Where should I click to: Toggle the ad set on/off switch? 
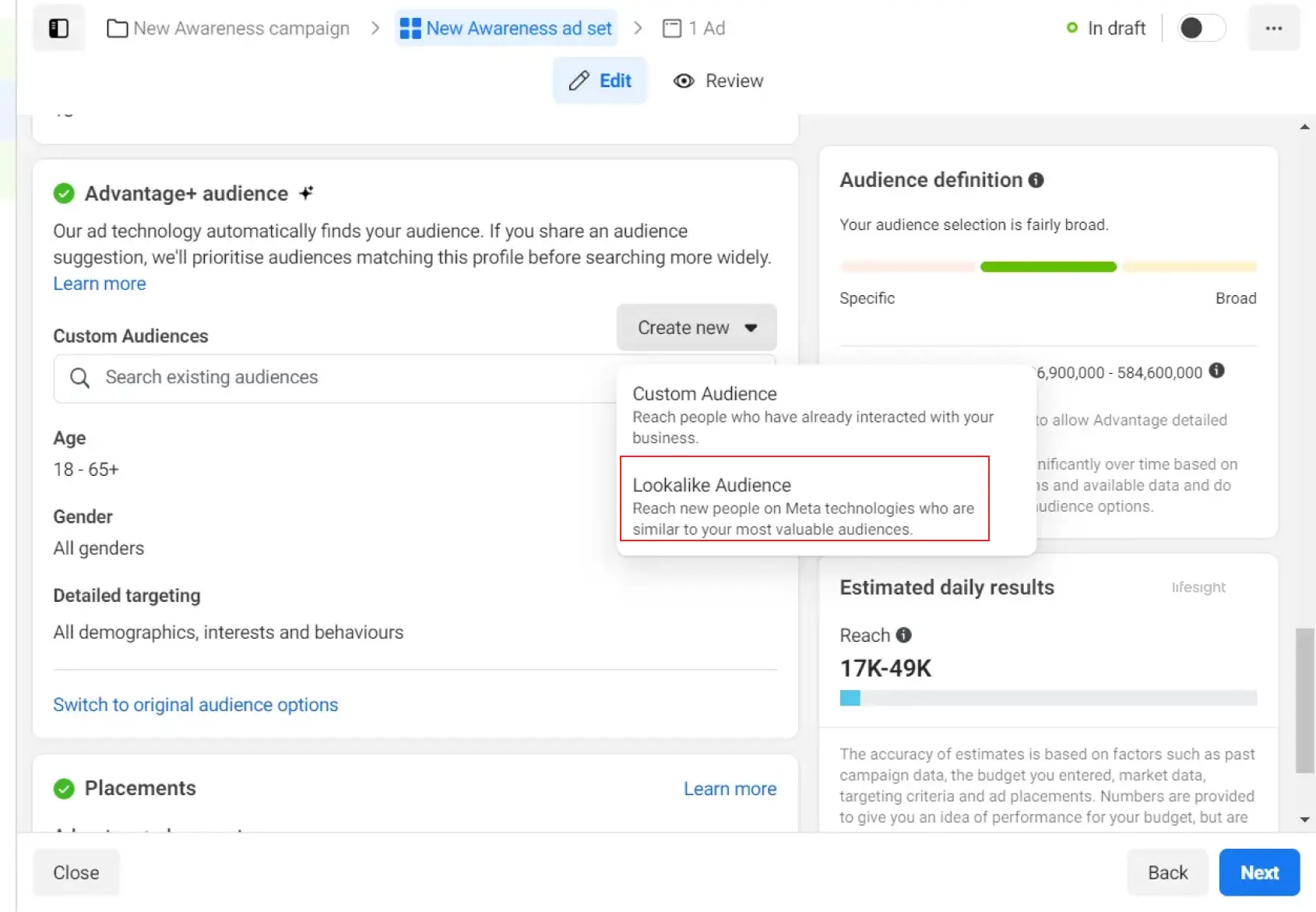click(x=1202, y=29)
